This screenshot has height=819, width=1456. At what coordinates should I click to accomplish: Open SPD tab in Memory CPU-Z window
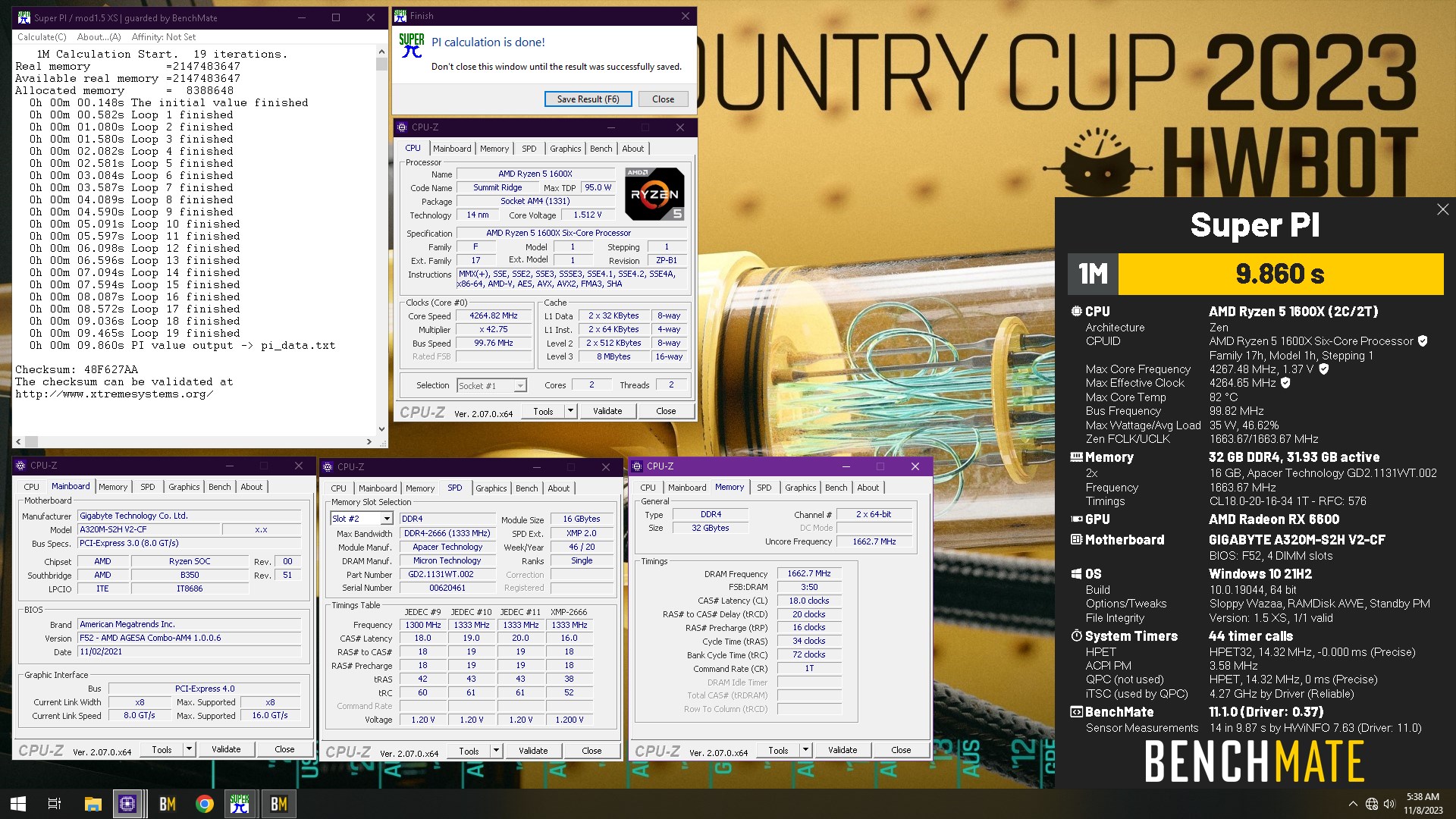pos(764,488)
